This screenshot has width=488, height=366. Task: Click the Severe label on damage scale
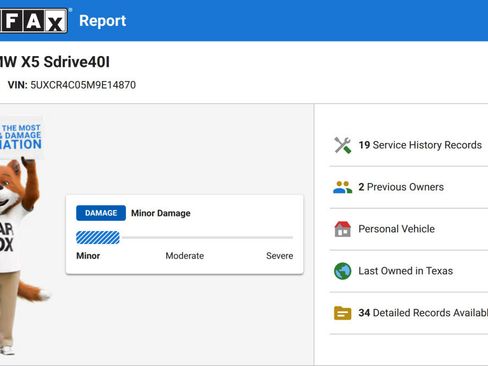tap(280, 256)
